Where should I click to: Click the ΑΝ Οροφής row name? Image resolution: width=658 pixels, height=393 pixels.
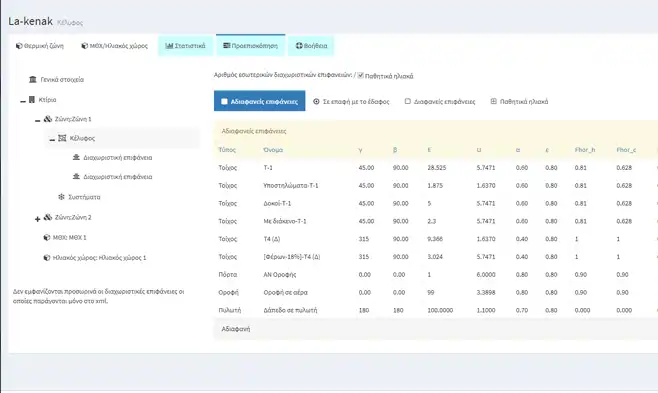point(280,275)
